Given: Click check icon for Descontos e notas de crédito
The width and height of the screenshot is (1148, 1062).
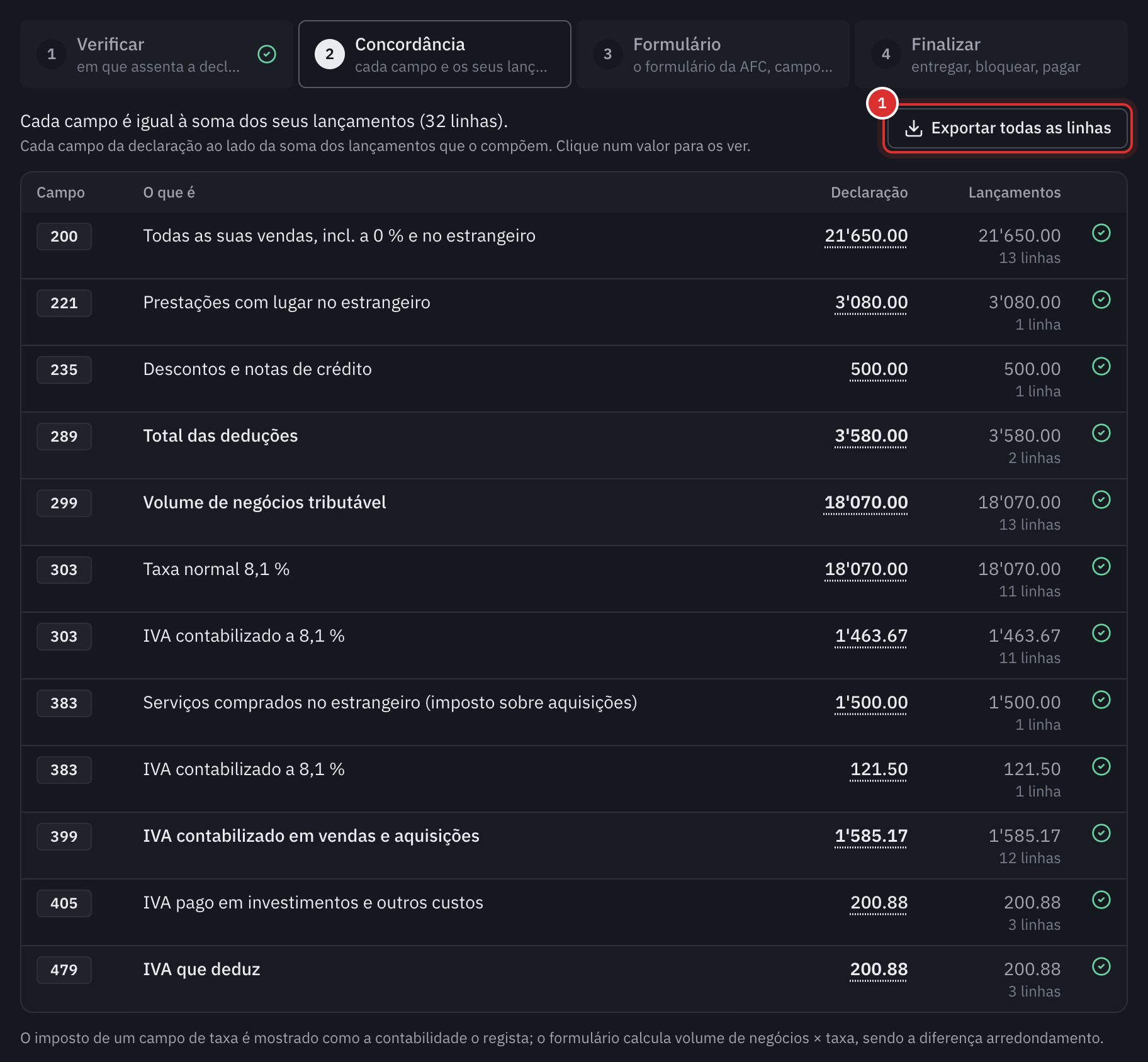Looking at the screenshot, I should [1101, 366].
